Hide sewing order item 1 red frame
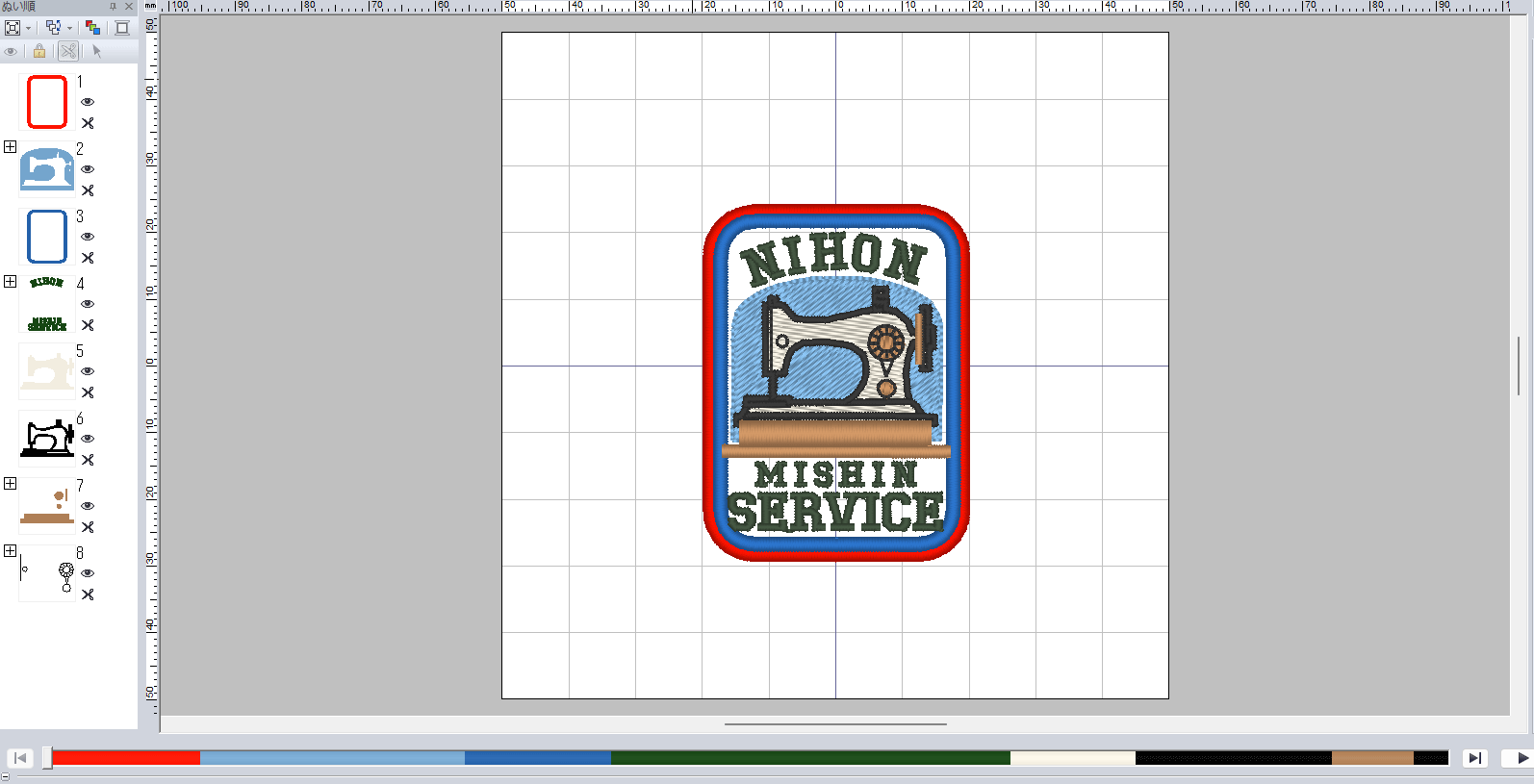 (88, 102)
